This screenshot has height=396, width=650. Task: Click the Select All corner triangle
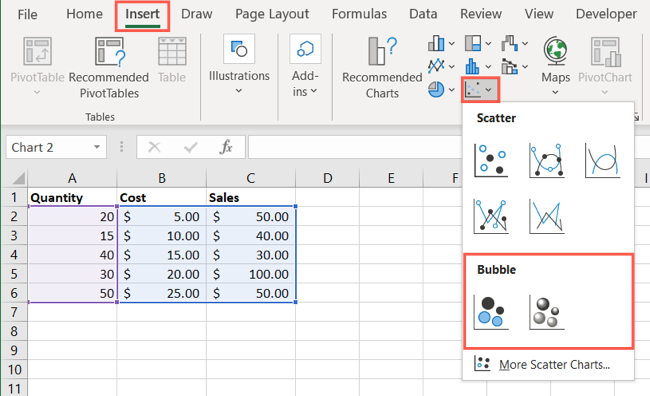click(19, 178)
